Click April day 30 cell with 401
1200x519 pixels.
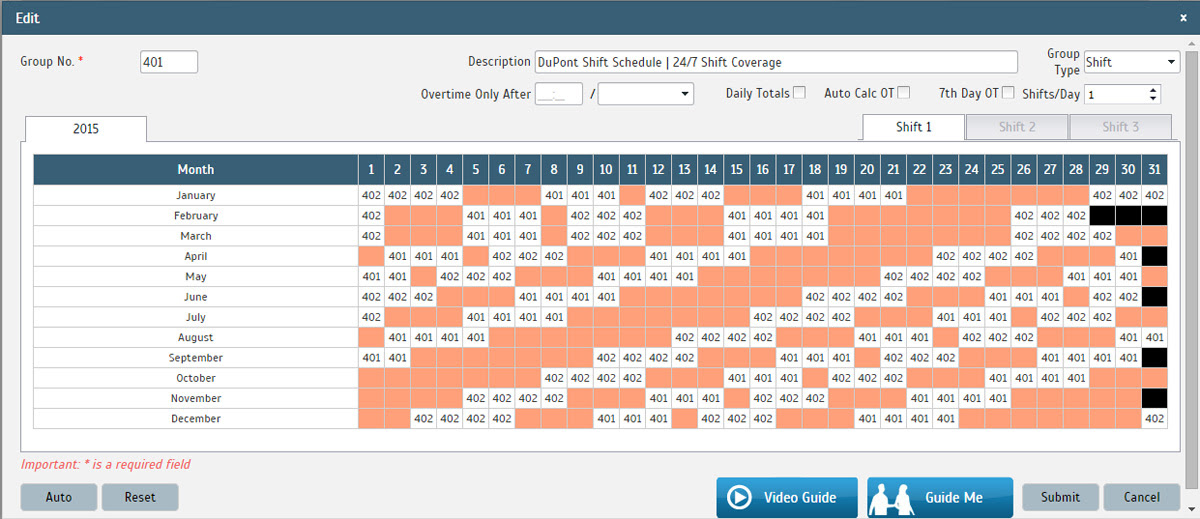pyautogui.click(x=1128, y=256)
